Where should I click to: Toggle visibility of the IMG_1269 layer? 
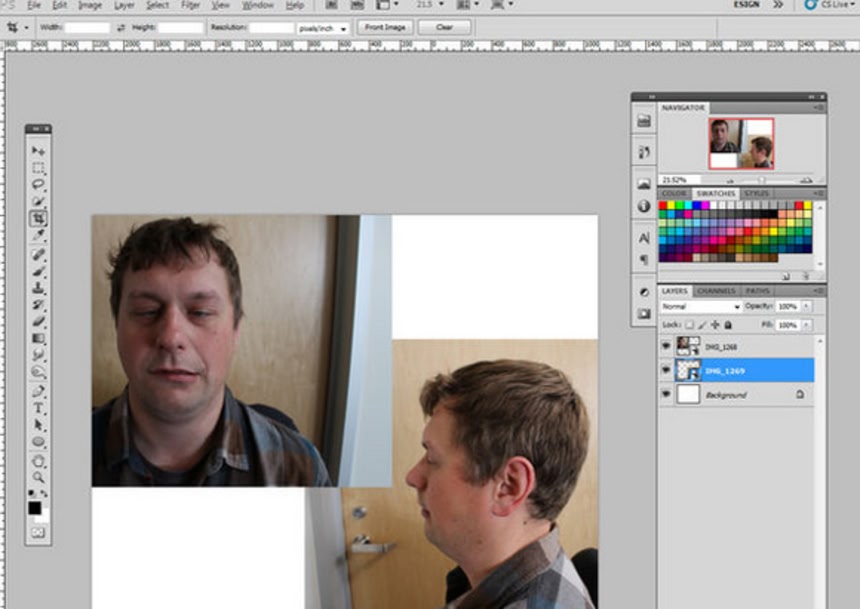[x=667, y=370]
